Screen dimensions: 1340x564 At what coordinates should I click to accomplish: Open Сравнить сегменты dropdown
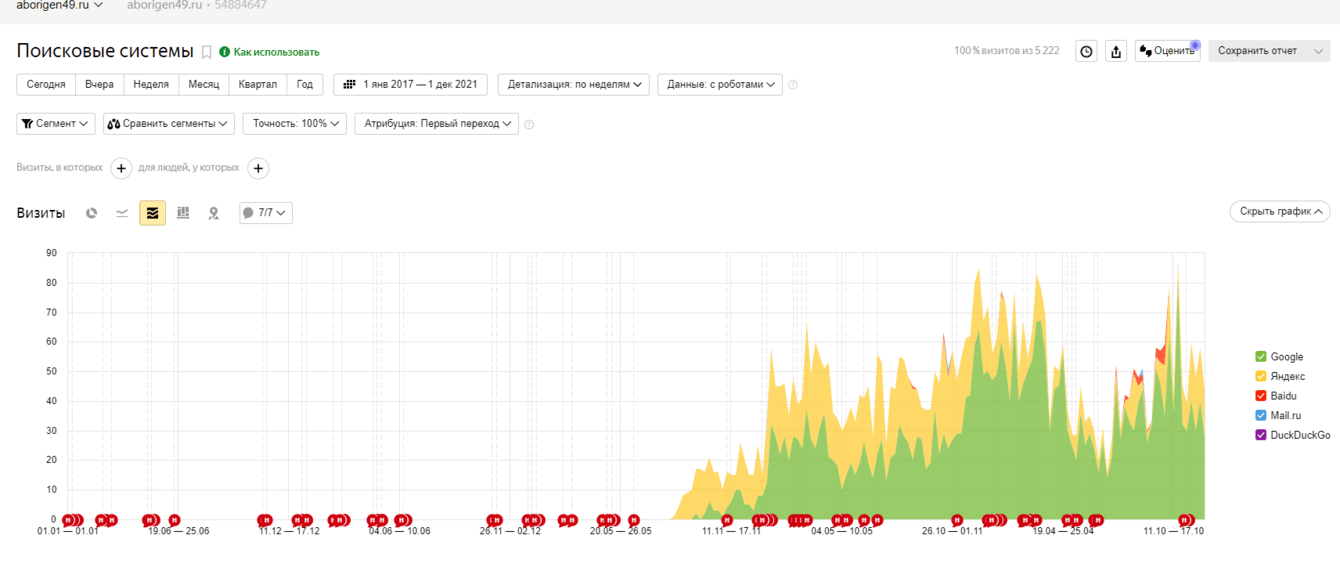pos(169,124)
